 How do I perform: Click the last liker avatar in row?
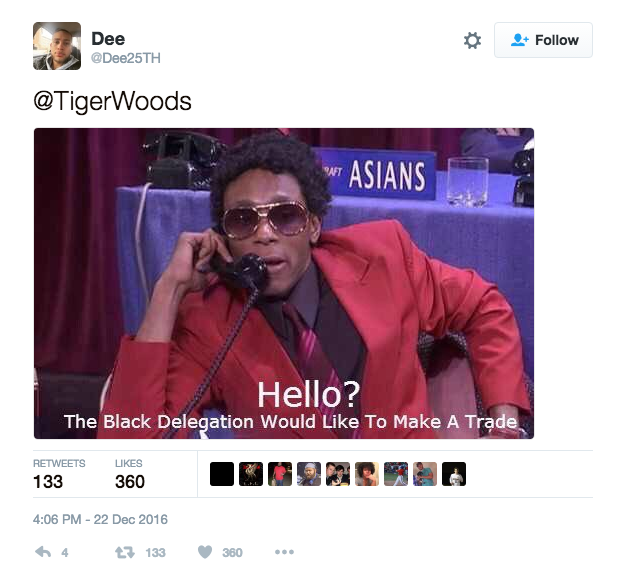(454, 474)
